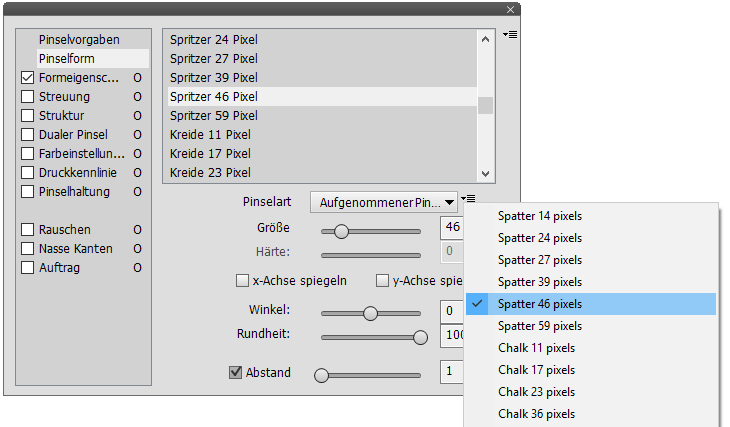Click the brush list scroll-up arrow

(x=486, y=39)
